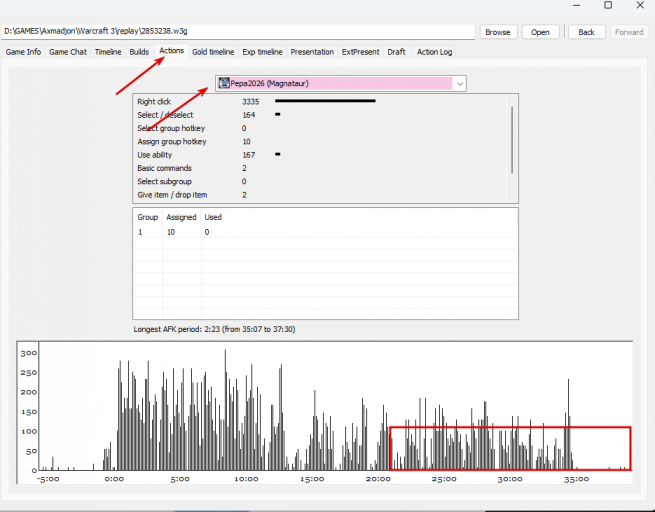655x512 pixels.
Task: Open the Draft tab
Action: point(396,52)
